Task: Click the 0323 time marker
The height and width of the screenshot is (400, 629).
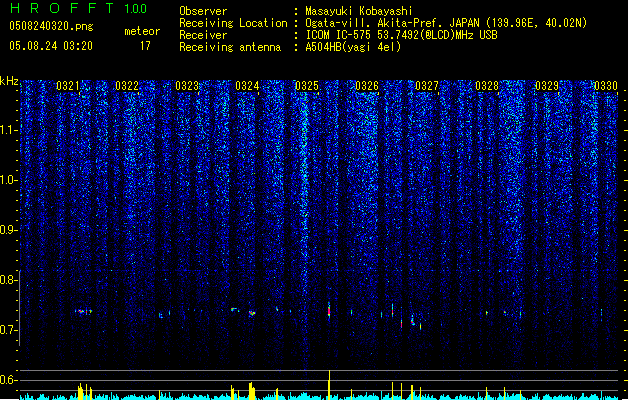Action: point(187,86)
